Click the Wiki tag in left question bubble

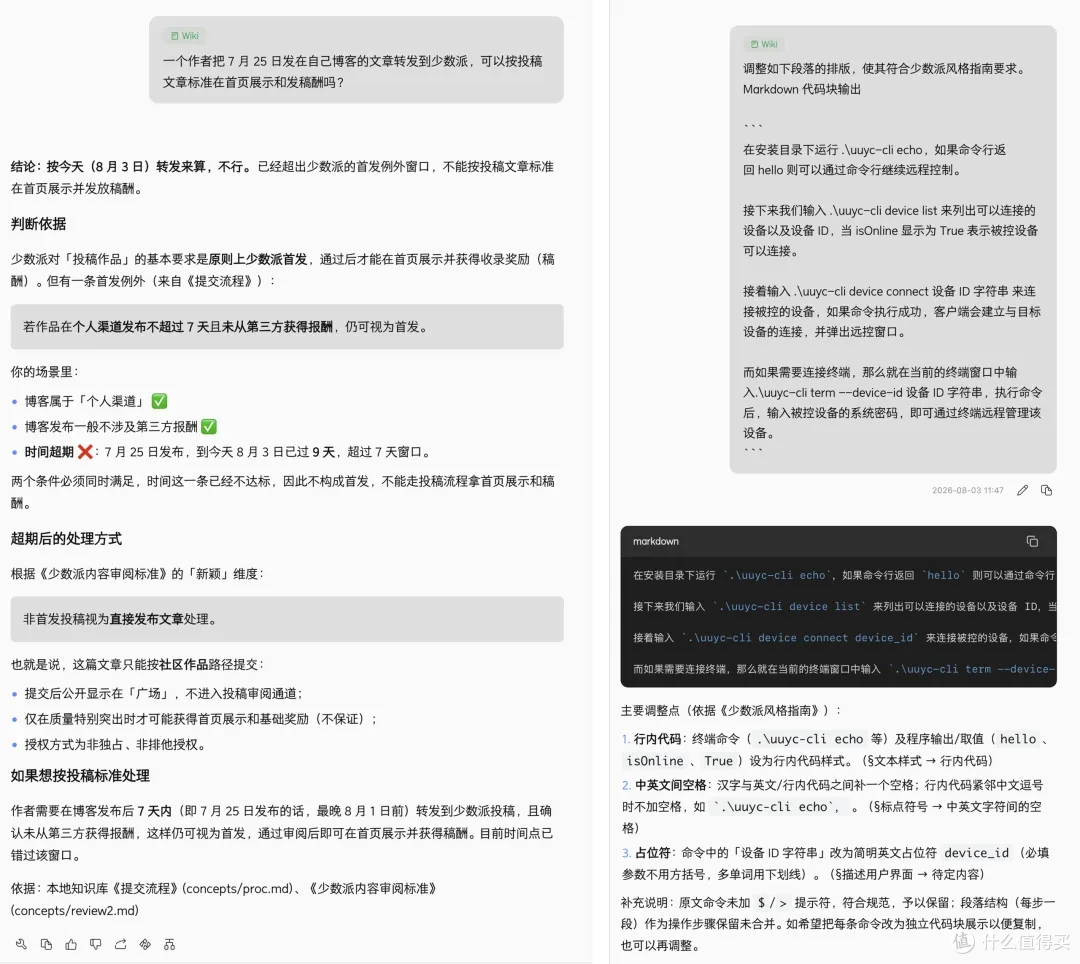pos(185,36)
